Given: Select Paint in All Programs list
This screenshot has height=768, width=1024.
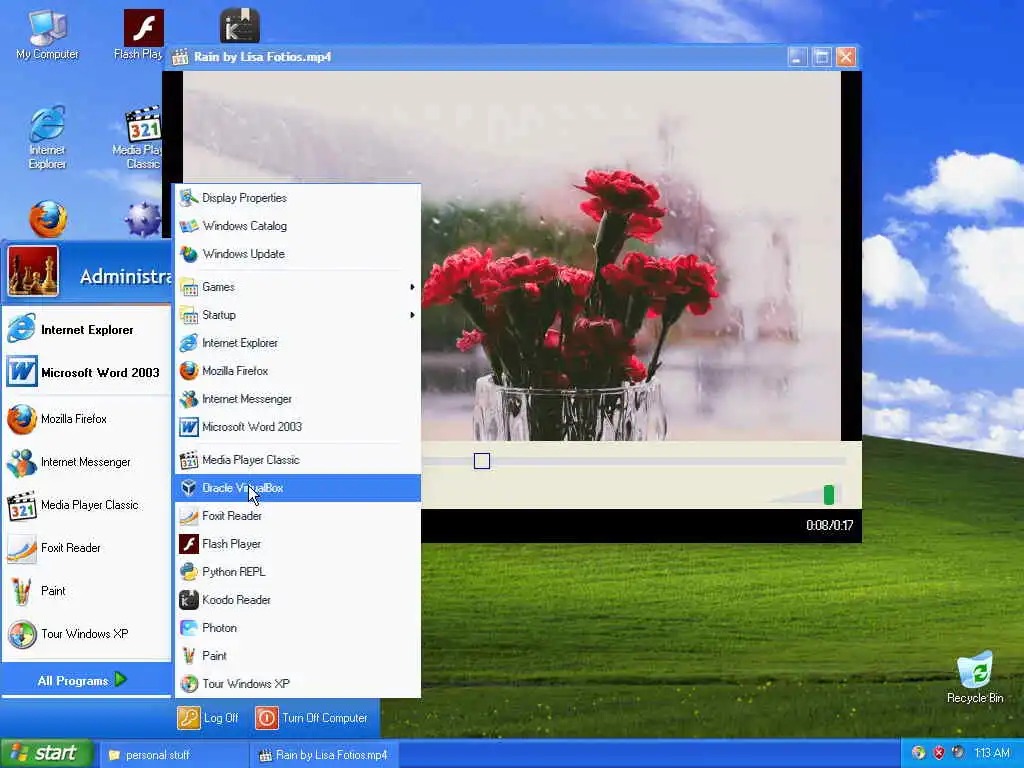Looking at the screenshot, I should pos(298,656).
